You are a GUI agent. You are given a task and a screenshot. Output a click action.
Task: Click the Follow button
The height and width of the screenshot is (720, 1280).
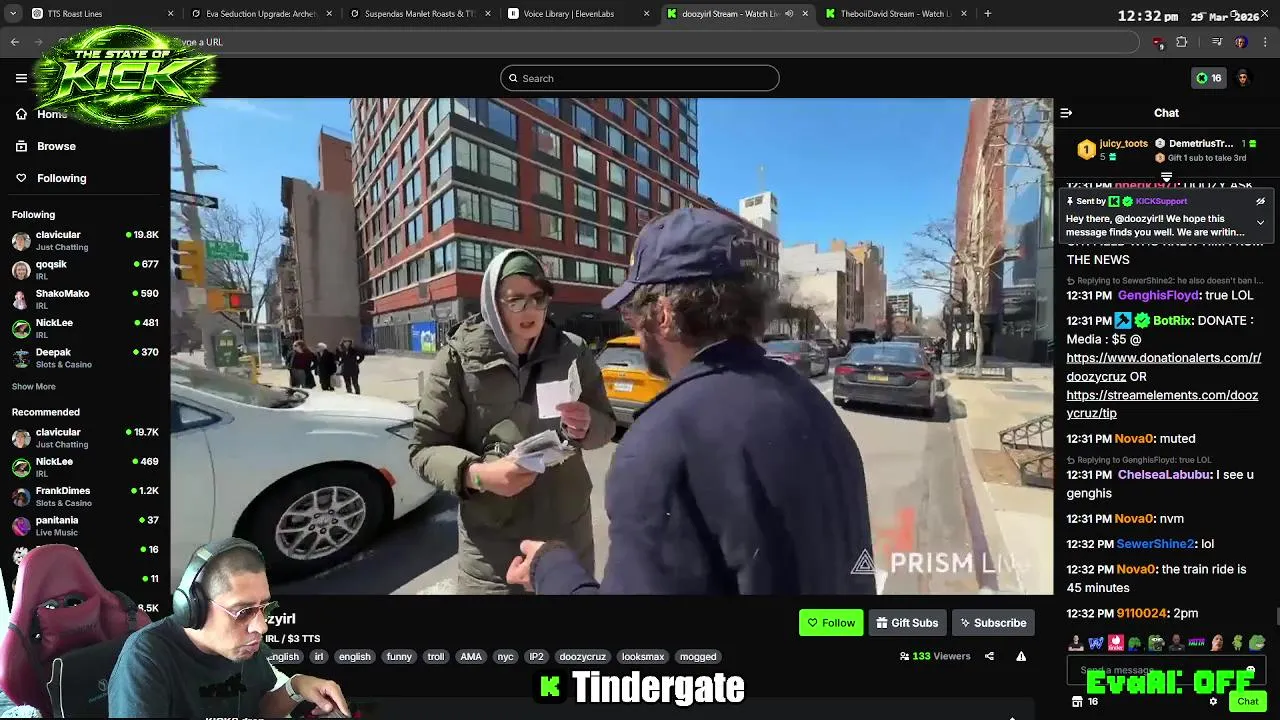(x=831, y=623)
